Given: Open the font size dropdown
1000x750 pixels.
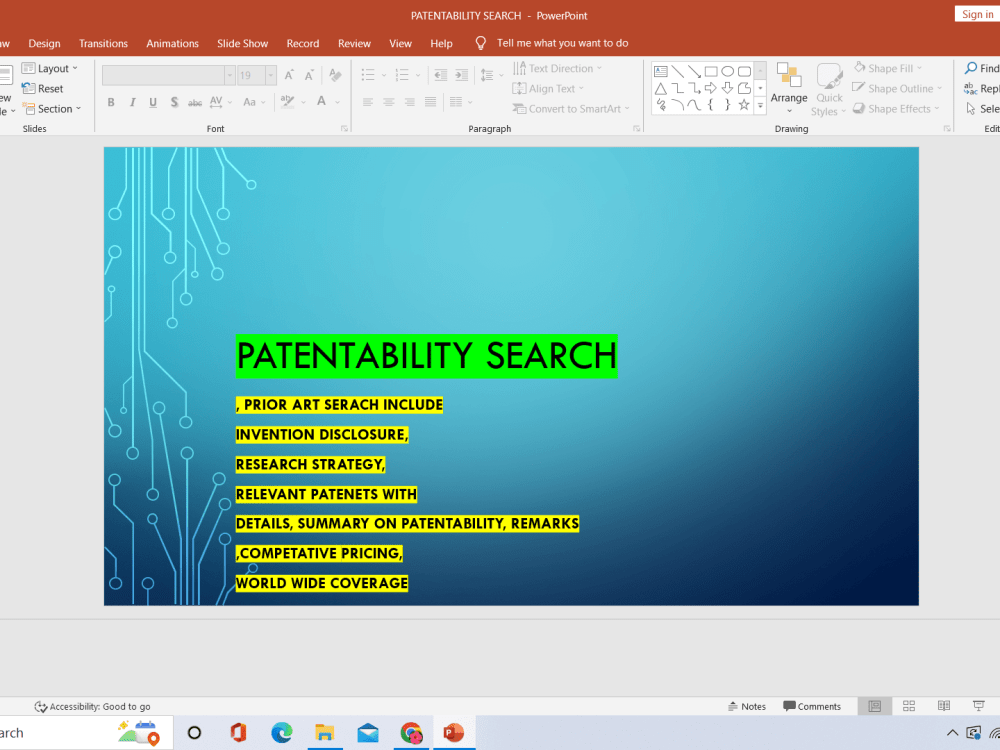Looking at the screenshot, I should pyautogui.click(x=270, y=75).
